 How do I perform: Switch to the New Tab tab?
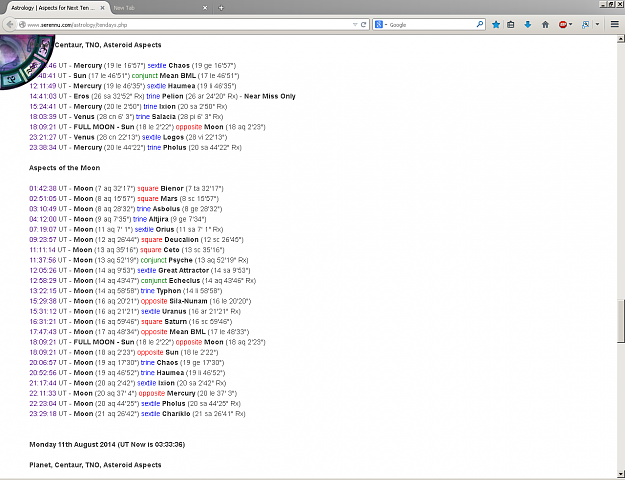[157, 8]
